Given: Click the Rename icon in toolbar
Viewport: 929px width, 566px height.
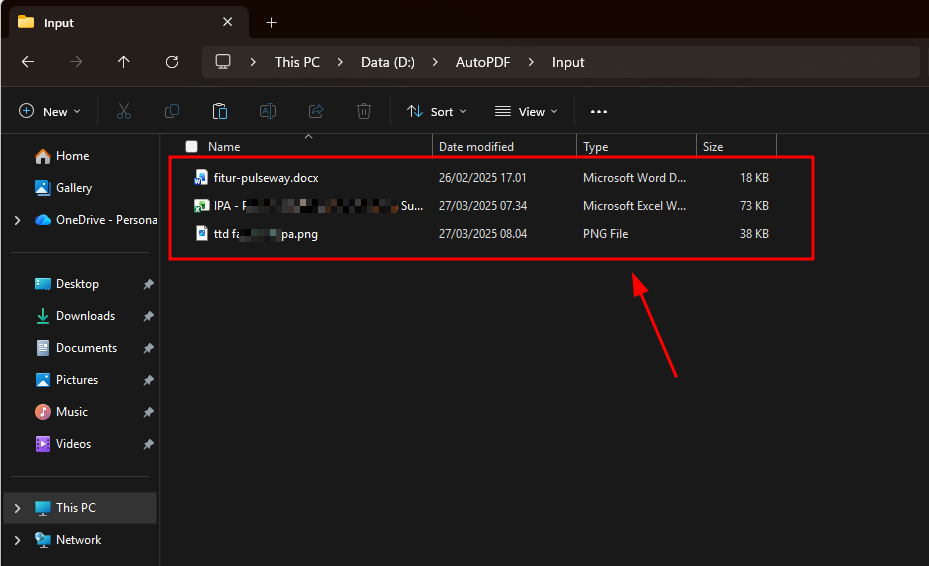Looking at the screenshot, I should [268, 111].
